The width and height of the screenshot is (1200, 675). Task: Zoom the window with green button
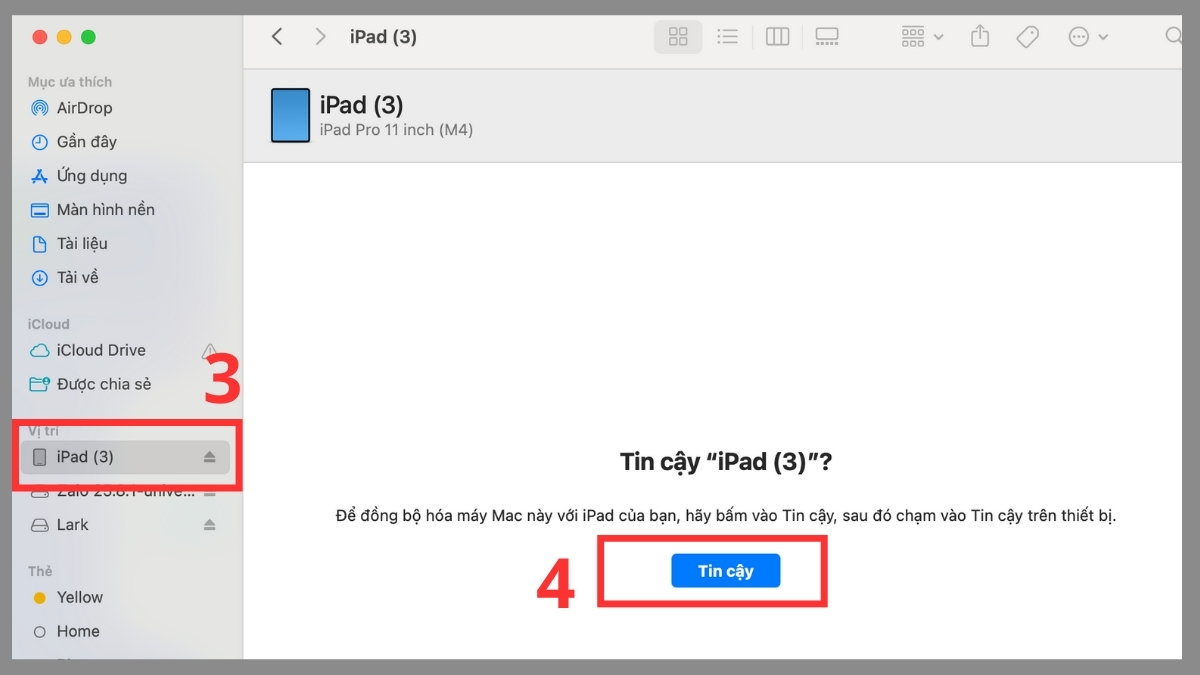pyautogui.click(x=88, y=37)
